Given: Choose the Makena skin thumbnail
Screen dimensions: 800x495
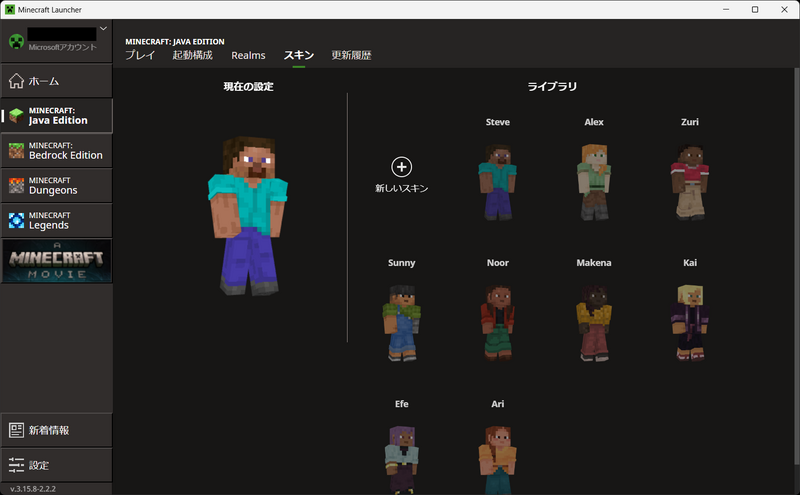Looking at the screenshot, I should (x=593, y=322).
